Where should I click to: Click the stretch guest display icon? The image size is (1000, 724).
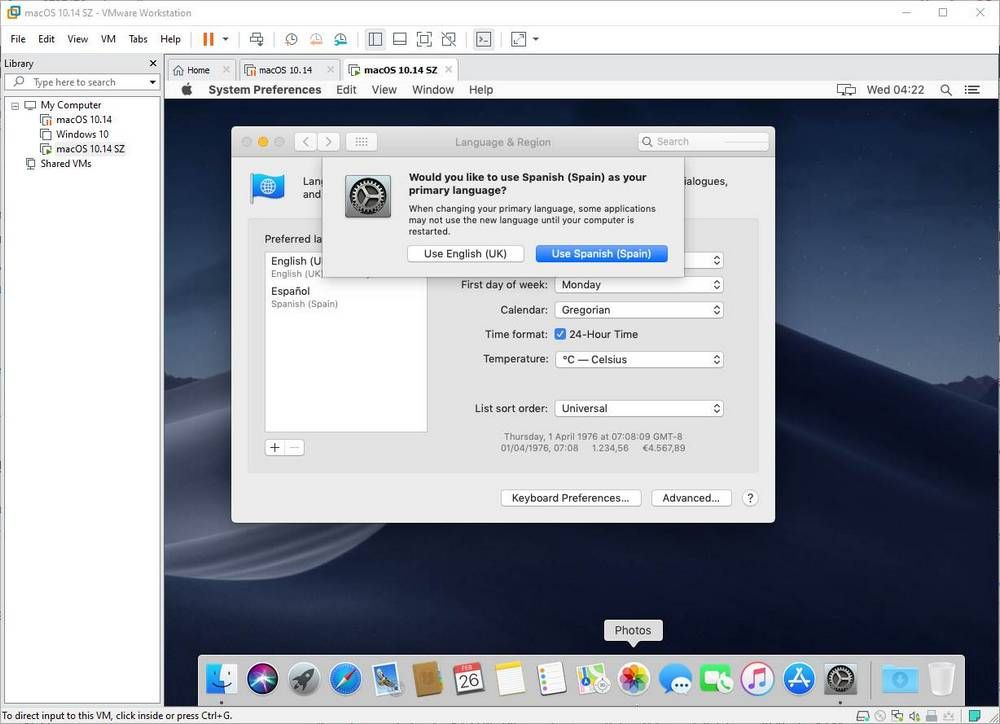[x=518, y=39]
